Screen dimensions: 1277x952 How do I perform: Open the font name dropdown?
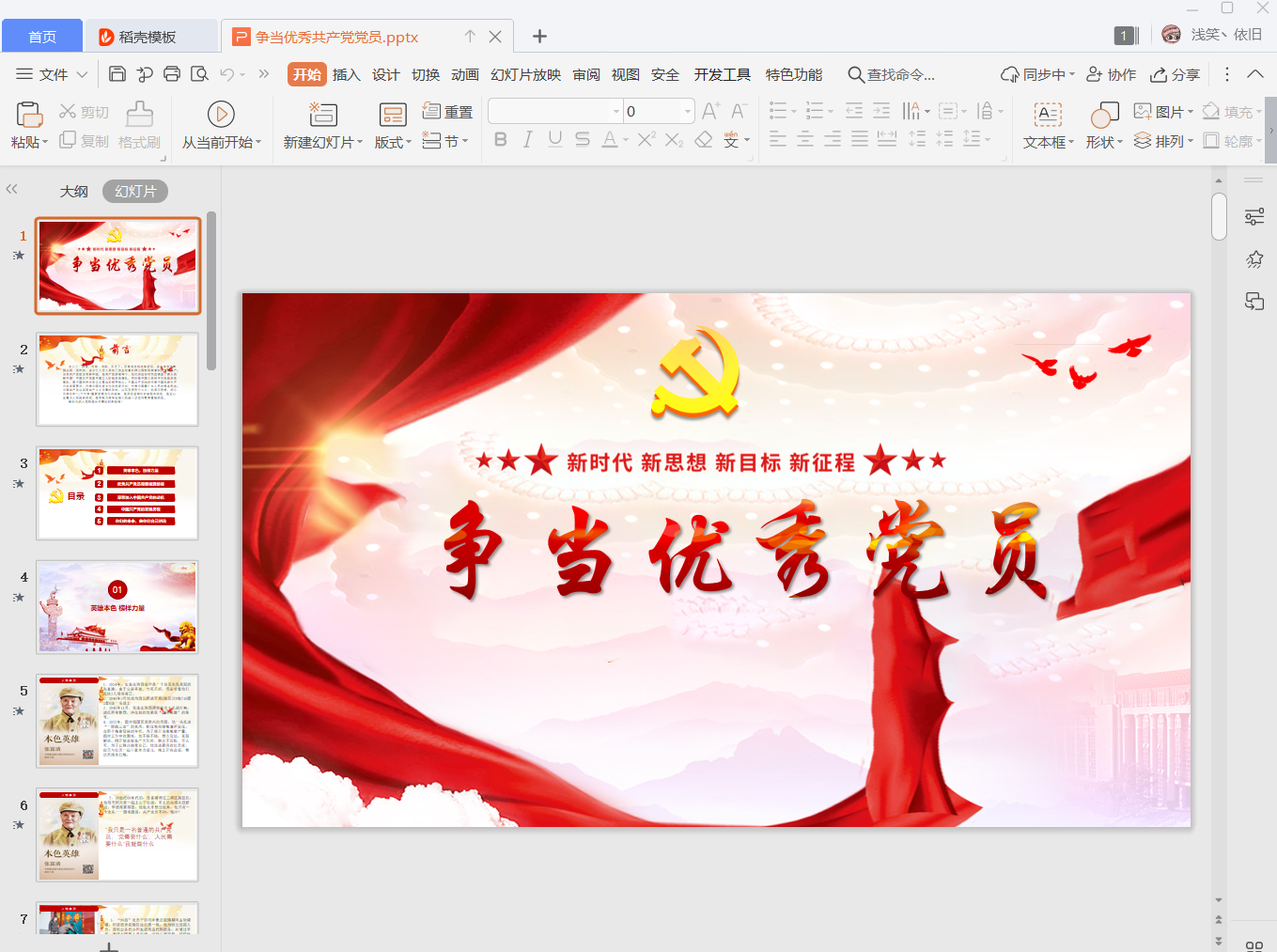pyautogui.click(x=616, y=111)
